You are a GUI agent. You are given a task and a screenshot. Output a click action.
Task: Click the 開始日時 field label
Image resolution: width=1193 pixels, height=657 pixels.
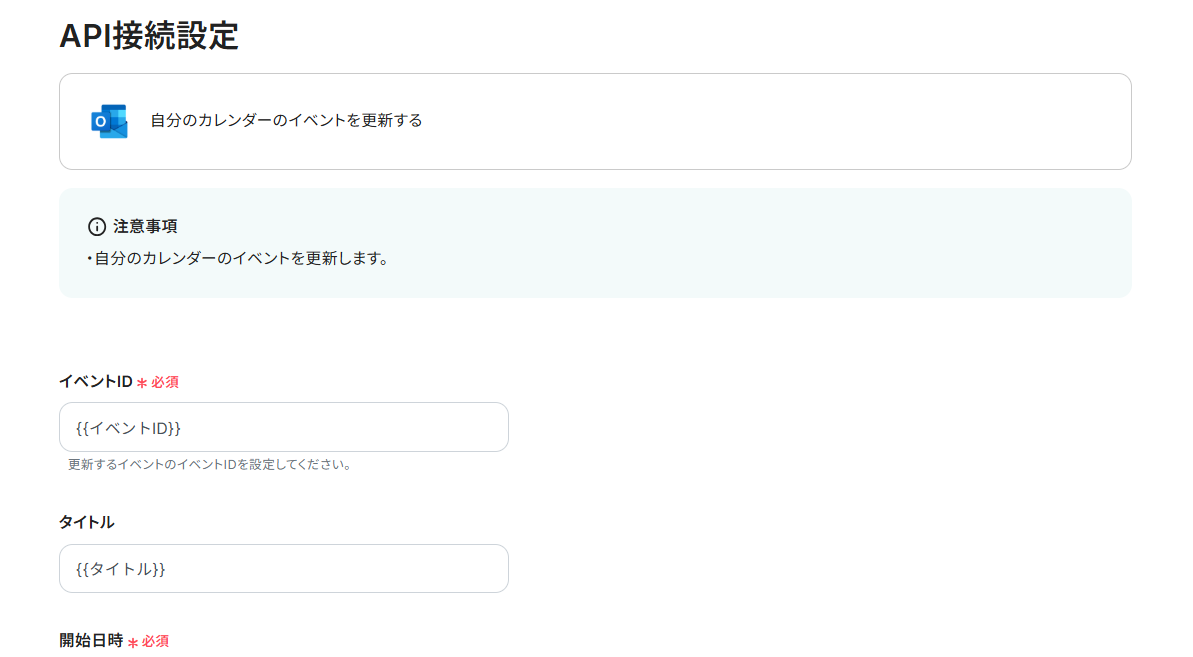click(x=91, y=640)
